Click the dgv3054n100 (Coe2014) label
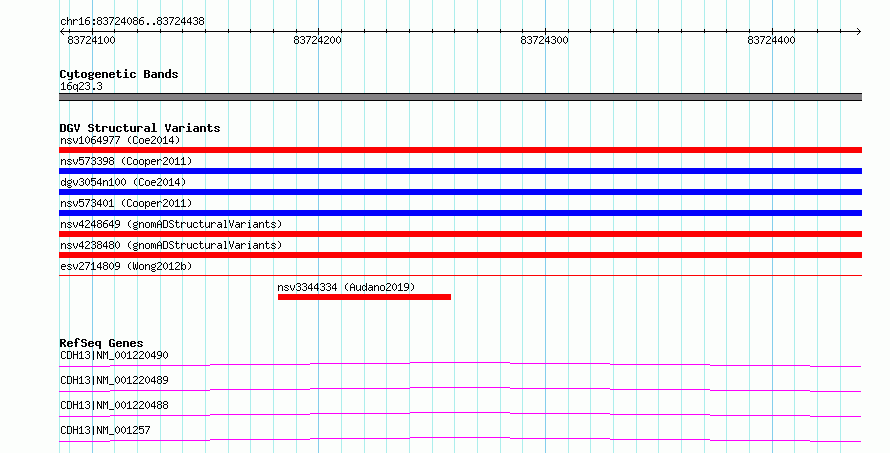Image resolution: width=890 pixels, height=453 pixels. pyautogui.click(x=123, y=182)
